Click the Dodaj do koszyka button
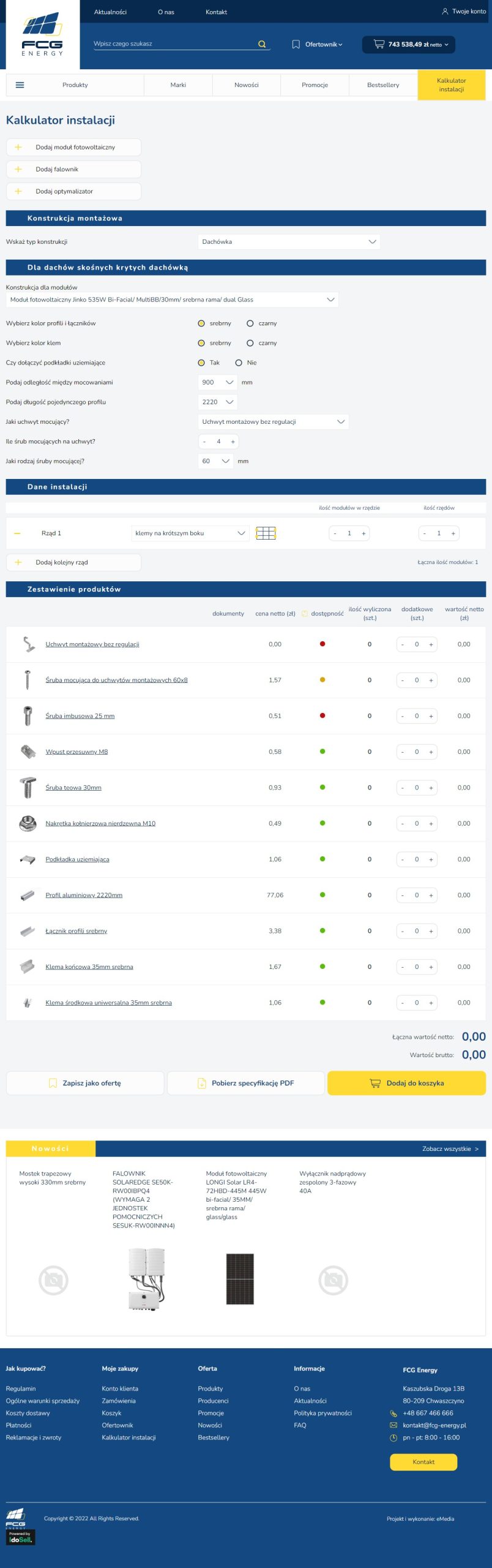The width and height of the screenshot is (492, 1568). (x=407, y=1084)
